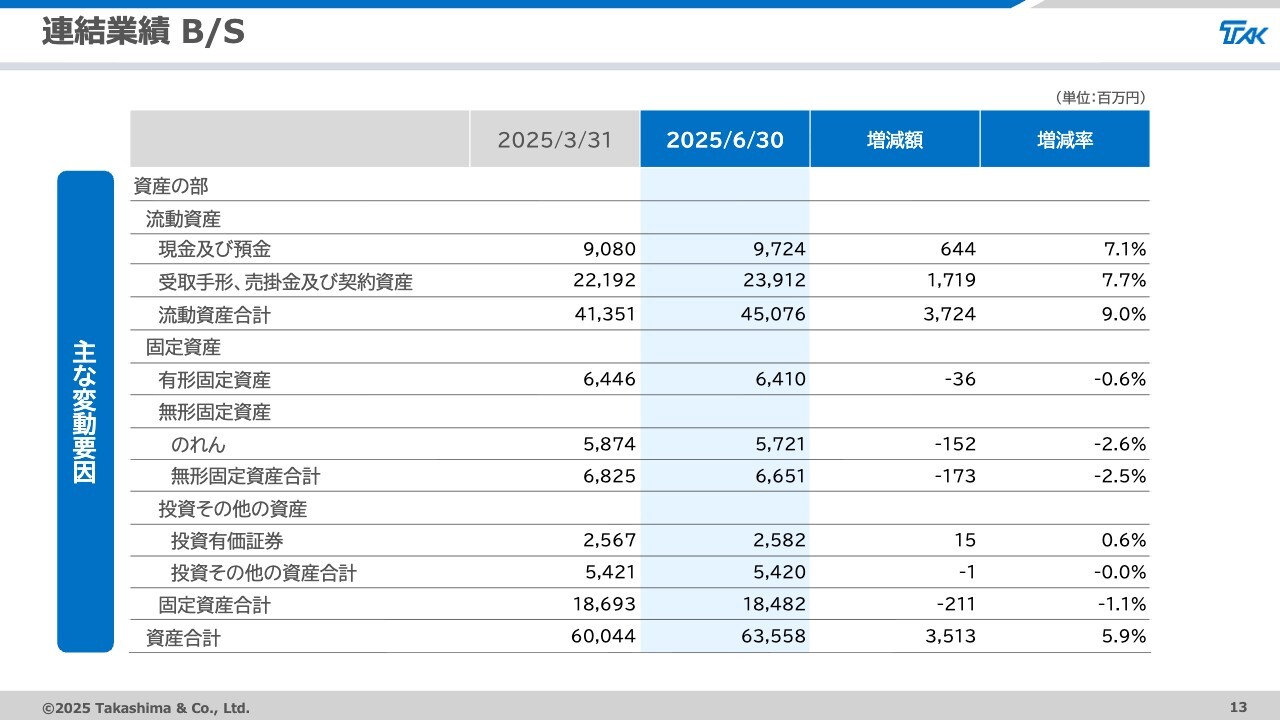
Task: Click the goodwill value 5,721
Action: [x=780, y=444]
